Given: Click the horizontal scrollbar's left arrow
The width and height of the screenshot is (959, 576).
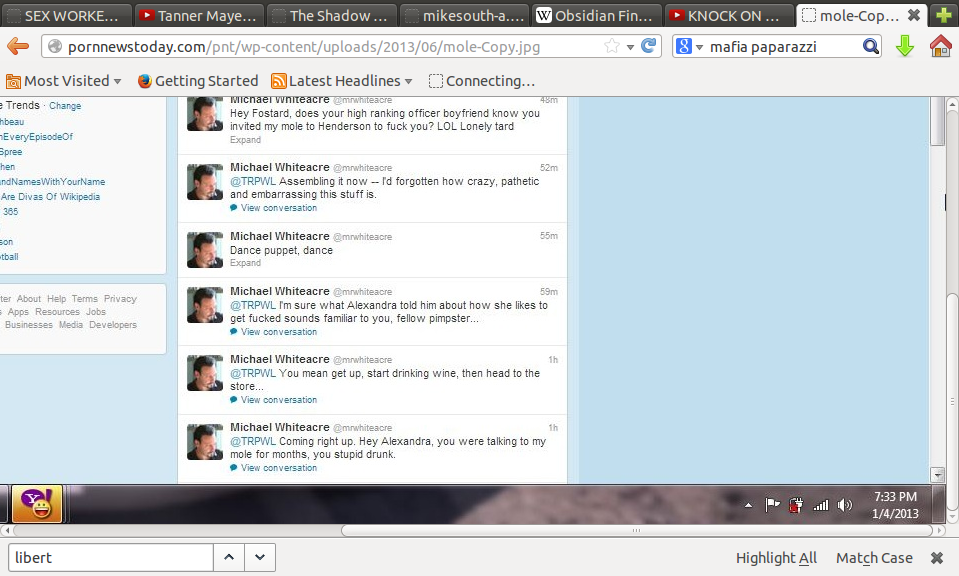Looking at the screenshot, I should pyautogui.click(x=6, y=530).
